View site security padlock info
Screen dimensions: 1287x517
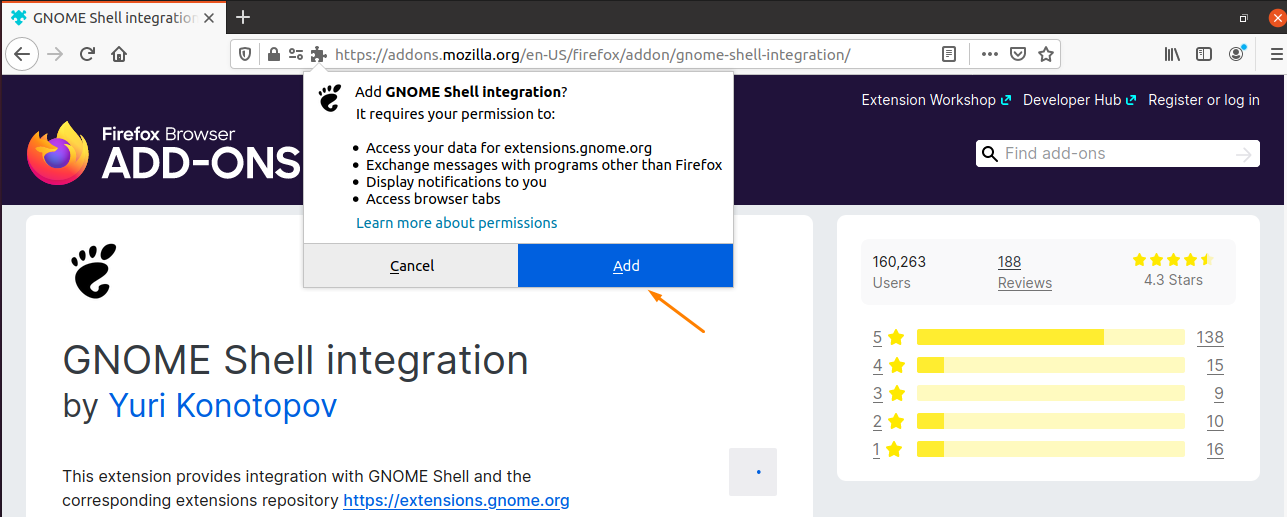coord(273,54)
